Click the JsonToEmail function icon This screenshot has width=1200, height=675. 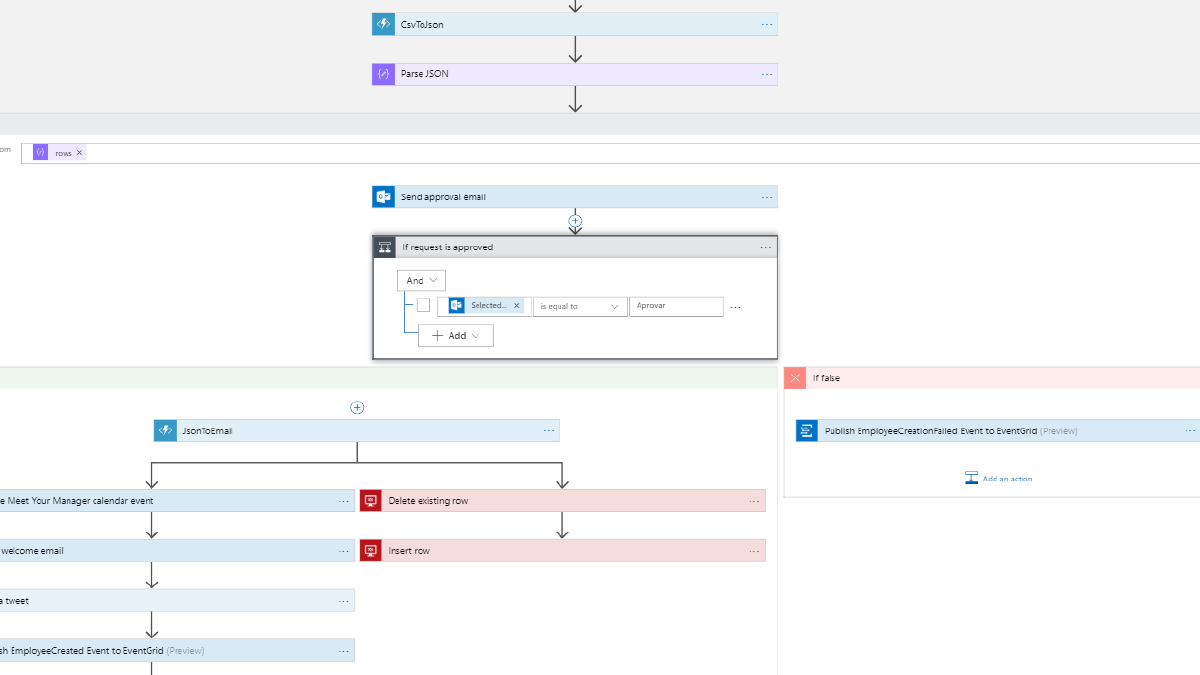pos(165,431)
